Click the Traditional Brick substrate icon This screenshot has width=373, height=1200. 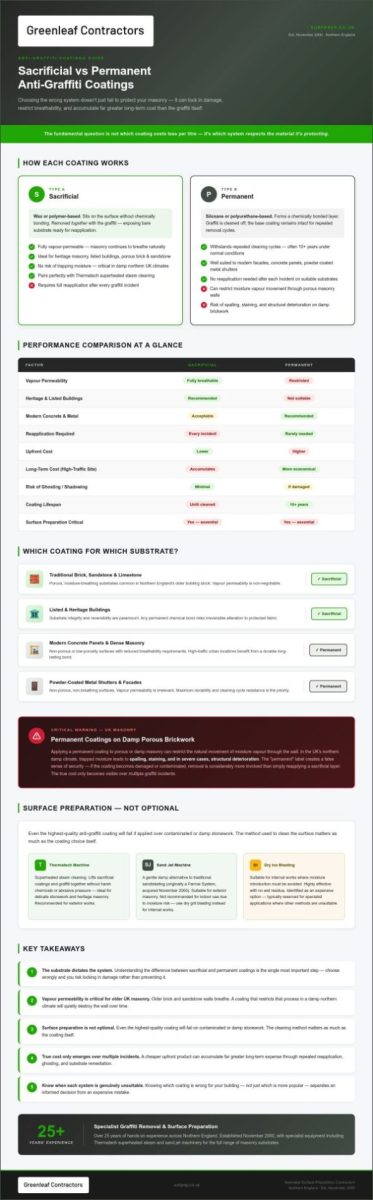point(33,579)
